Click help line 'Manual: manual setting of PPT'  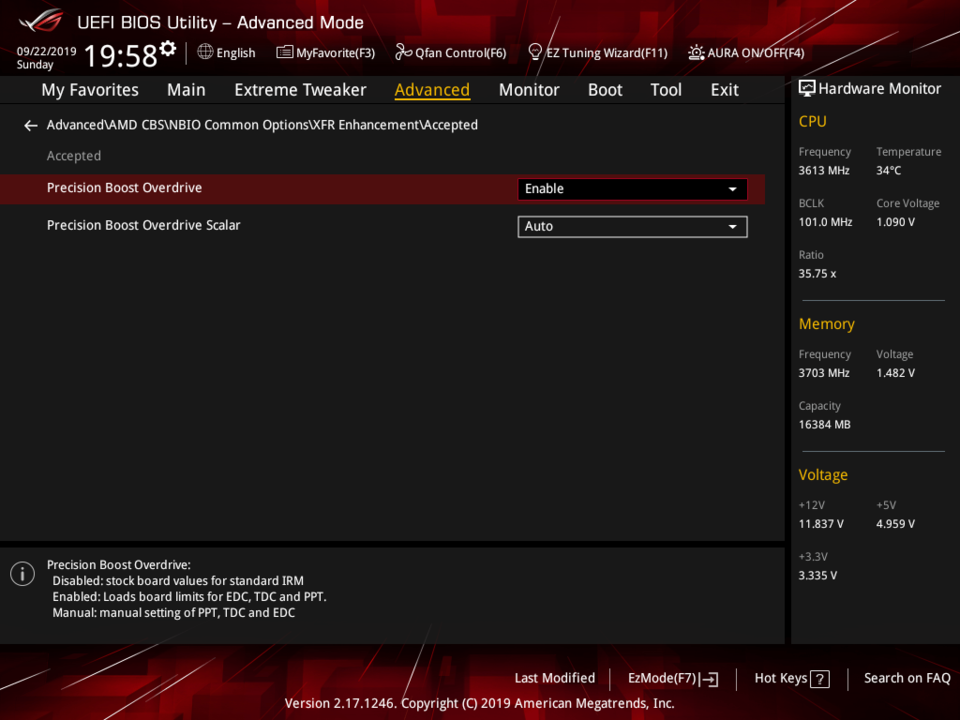174,613
